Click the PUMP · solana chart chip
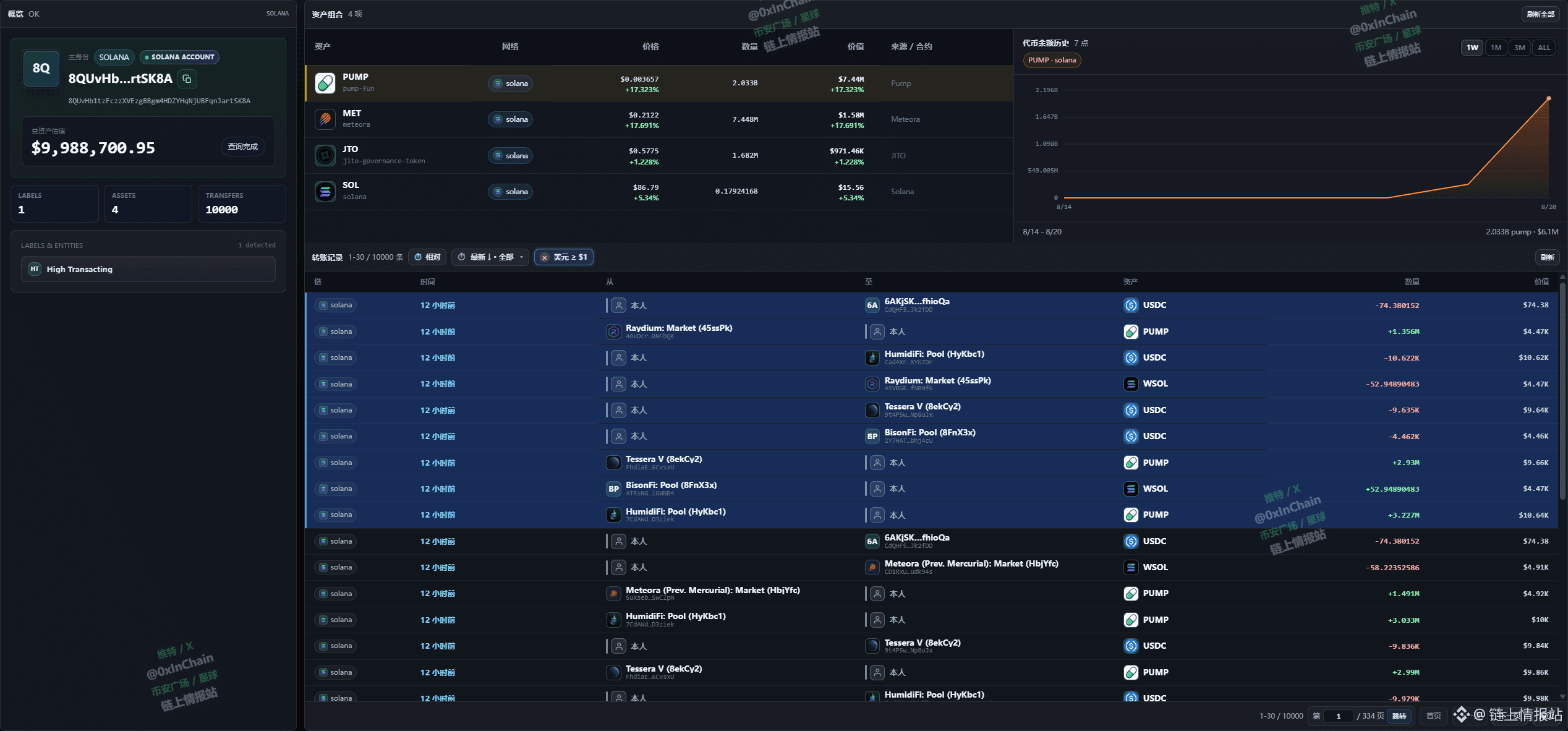This screenshot has width=1568, height=731. (1052, 60)
